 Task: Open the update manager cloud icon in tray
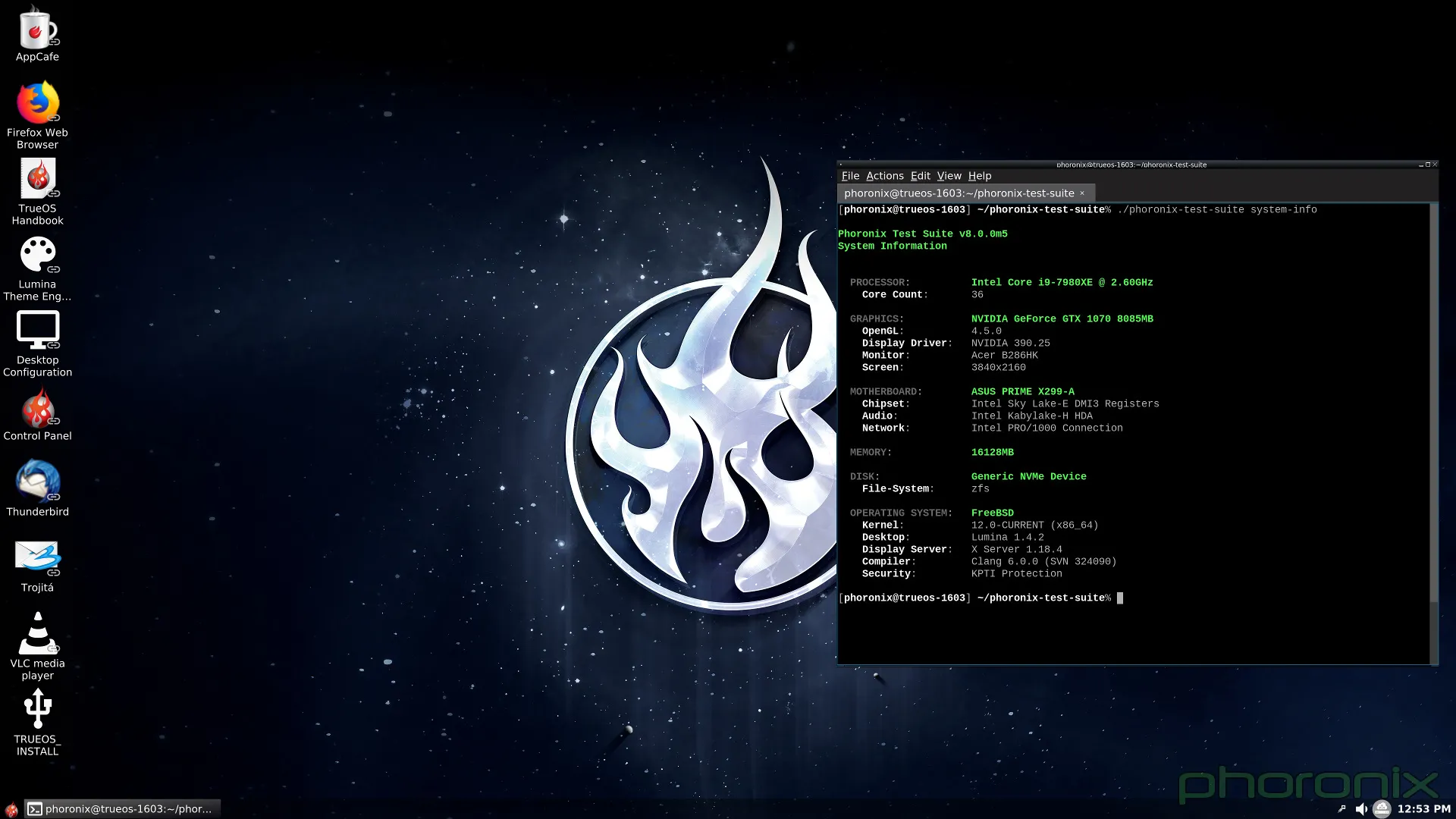click(x=1382, y=808)
